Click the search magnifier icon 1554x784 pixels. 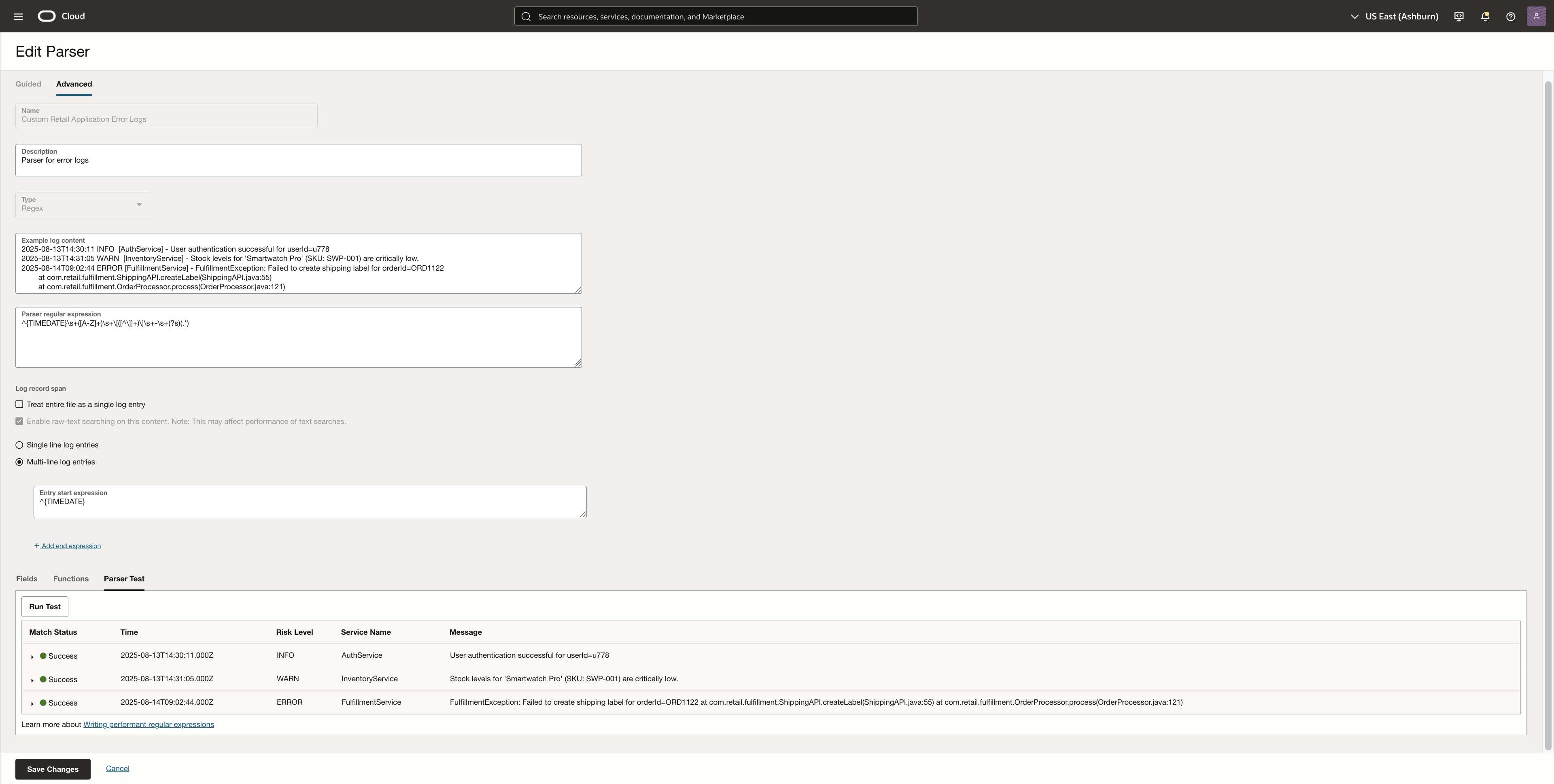click(x=526, y=16)
